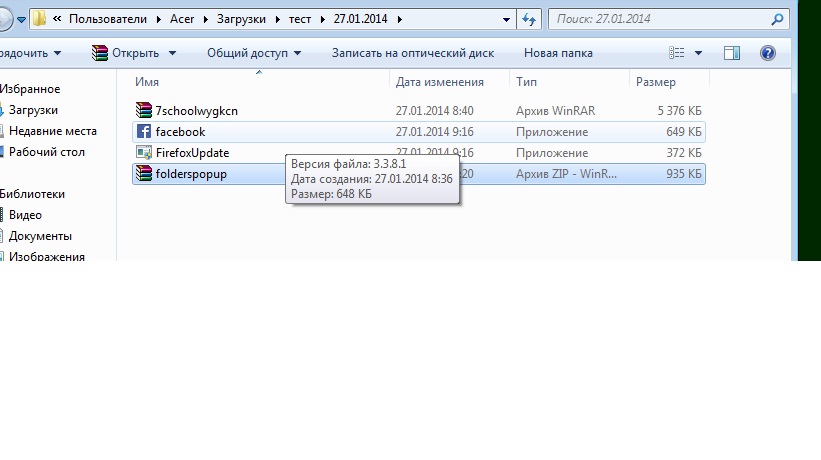This screenshot has height=460, width=821.
Task: Open the Видео library in sidebar
Action: [25, 215]
